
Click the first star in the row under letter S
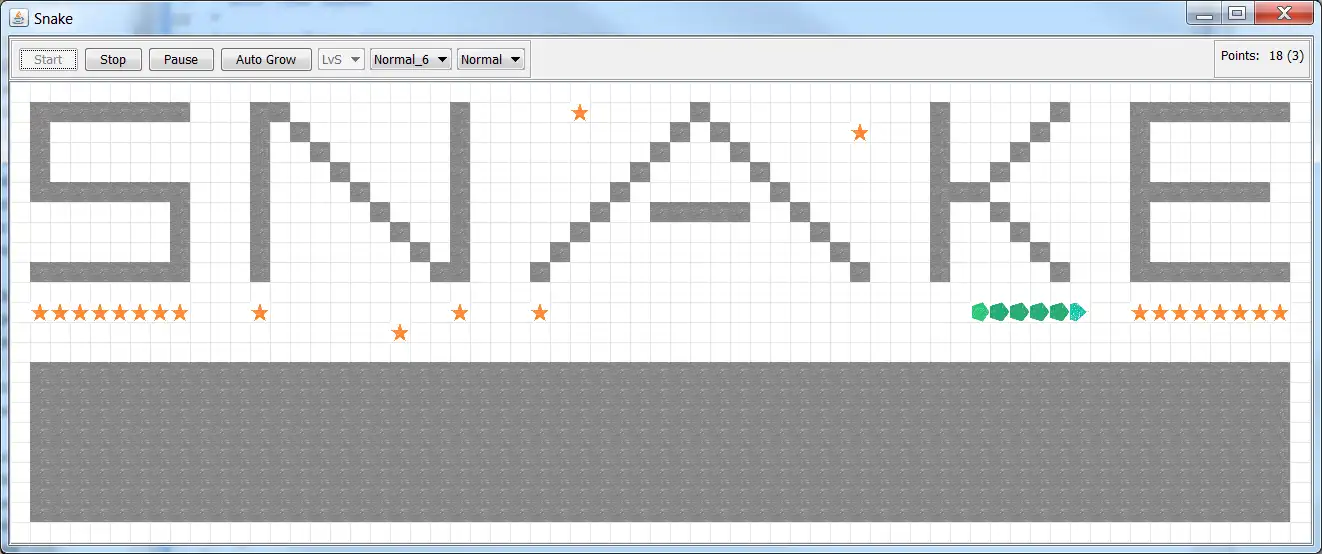tap(40, 312)
